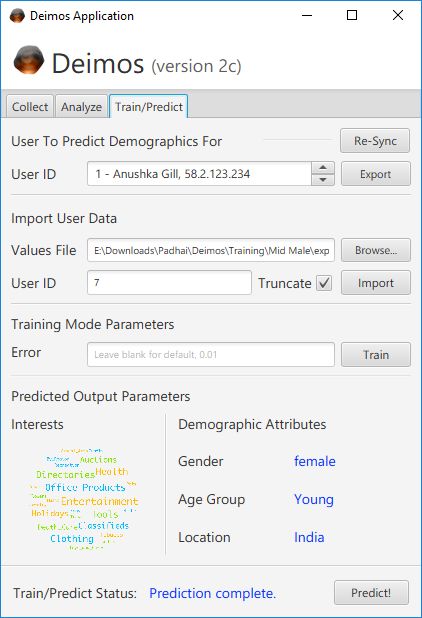Run prediction with the Predict! button
Image resolution: width=422 pixels, height=618 pixels.
point(371,593)
